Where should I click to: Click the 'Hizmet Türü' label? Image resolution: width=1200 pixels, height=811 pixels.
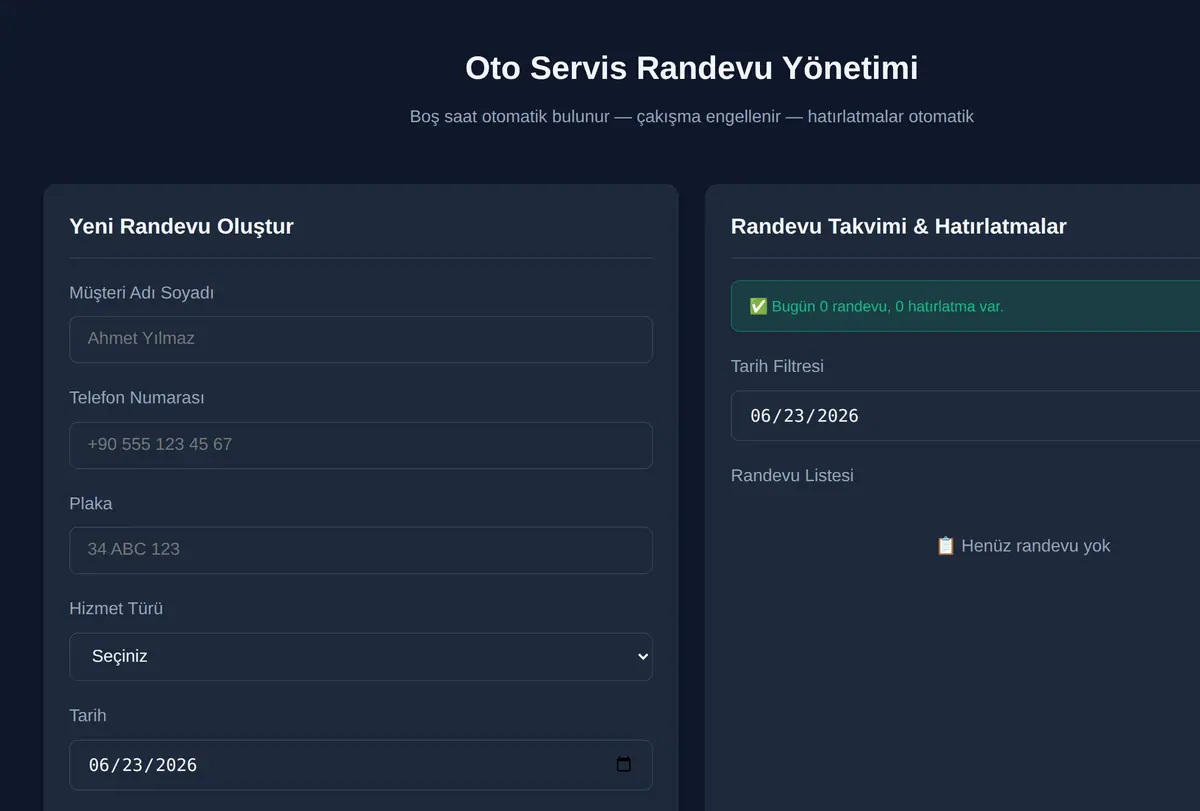(116, 608)
